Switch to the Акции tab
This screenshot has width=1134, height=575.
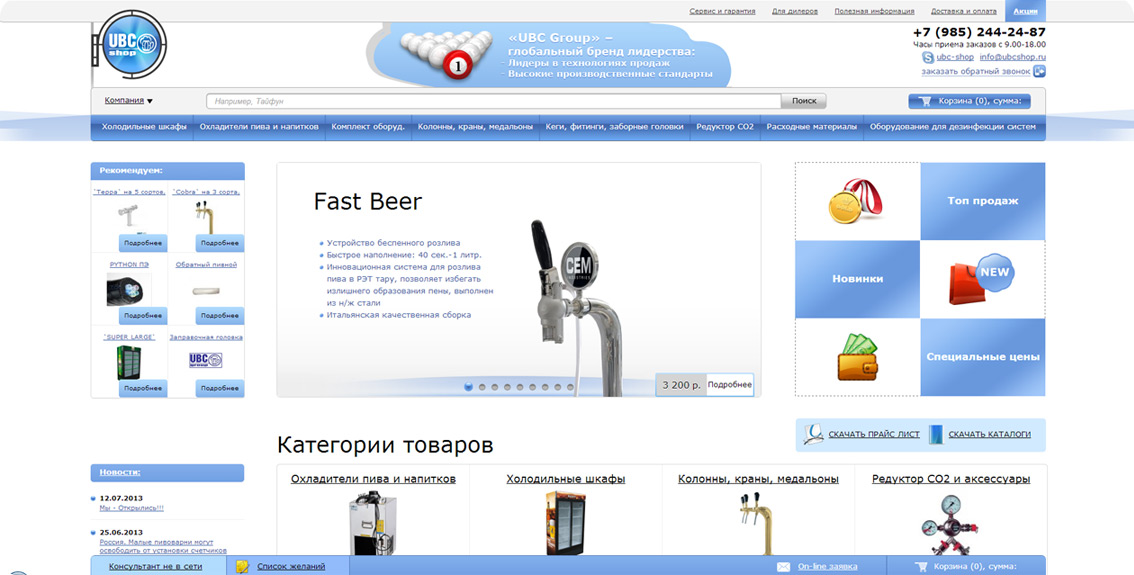(1025, 11)
